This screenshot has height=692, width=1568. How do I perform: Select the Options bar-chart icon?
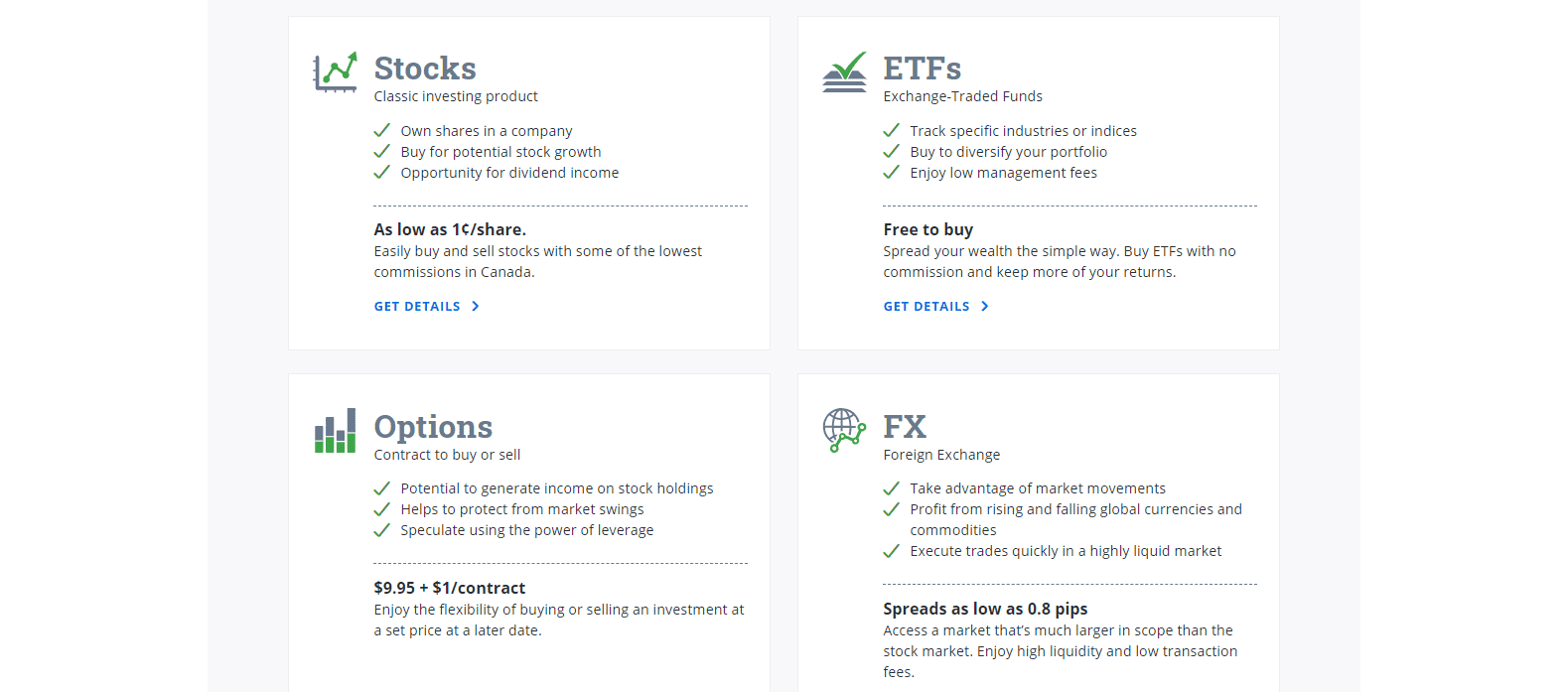(x=335, y=429)
